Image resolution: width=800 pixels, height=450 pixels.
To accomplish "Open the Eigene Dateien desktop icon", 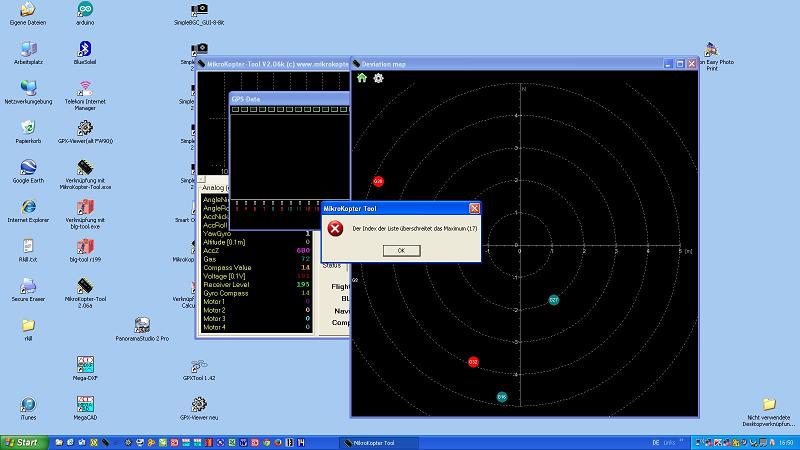I will 28,14.
